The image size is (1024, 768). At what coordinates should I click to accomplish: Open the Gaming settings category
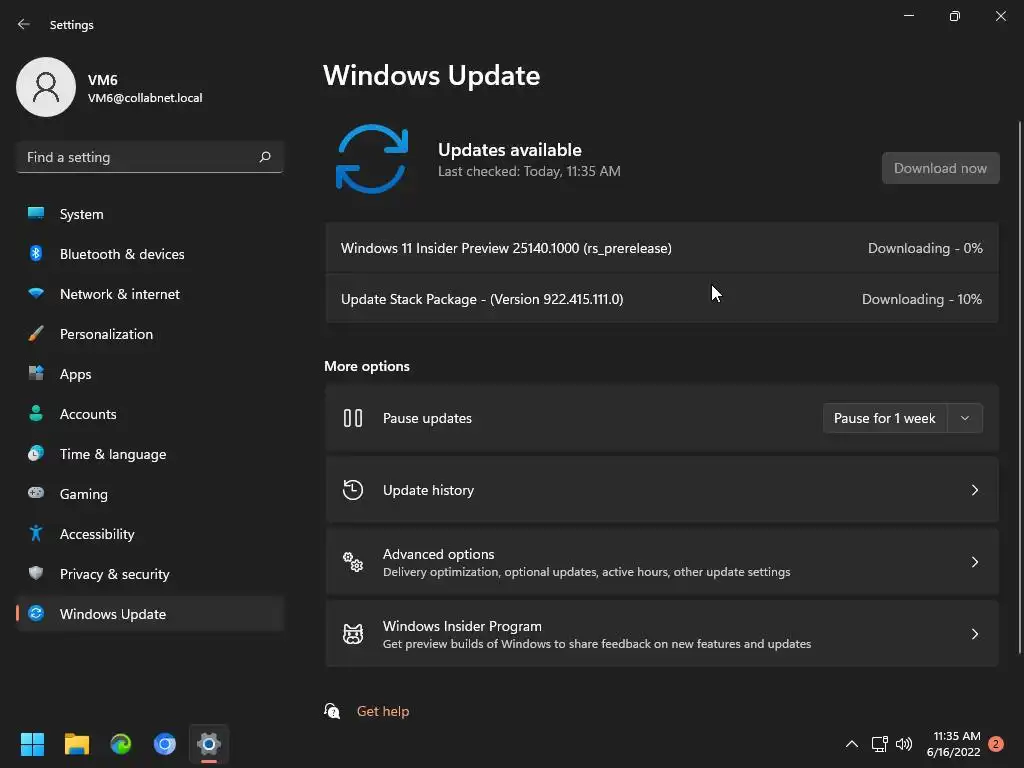[150, 494]
